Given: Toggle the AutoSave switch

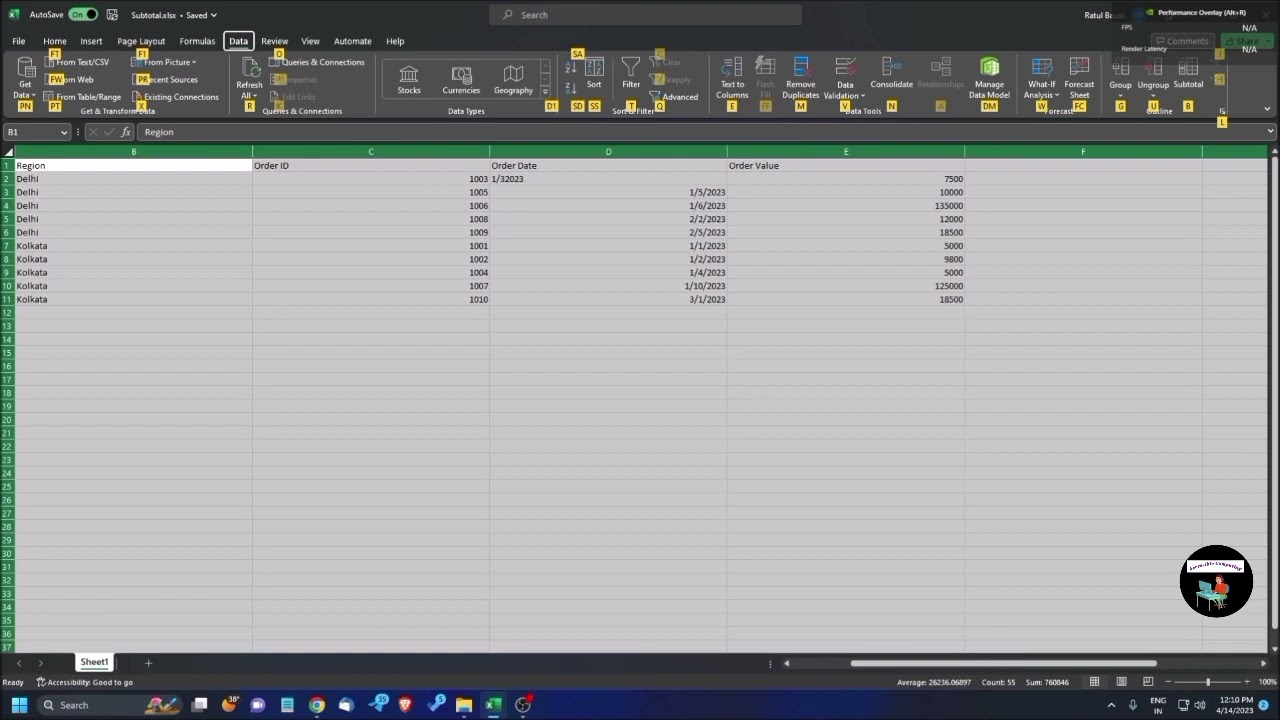Looking at the screenshot, I should [83, 15].
